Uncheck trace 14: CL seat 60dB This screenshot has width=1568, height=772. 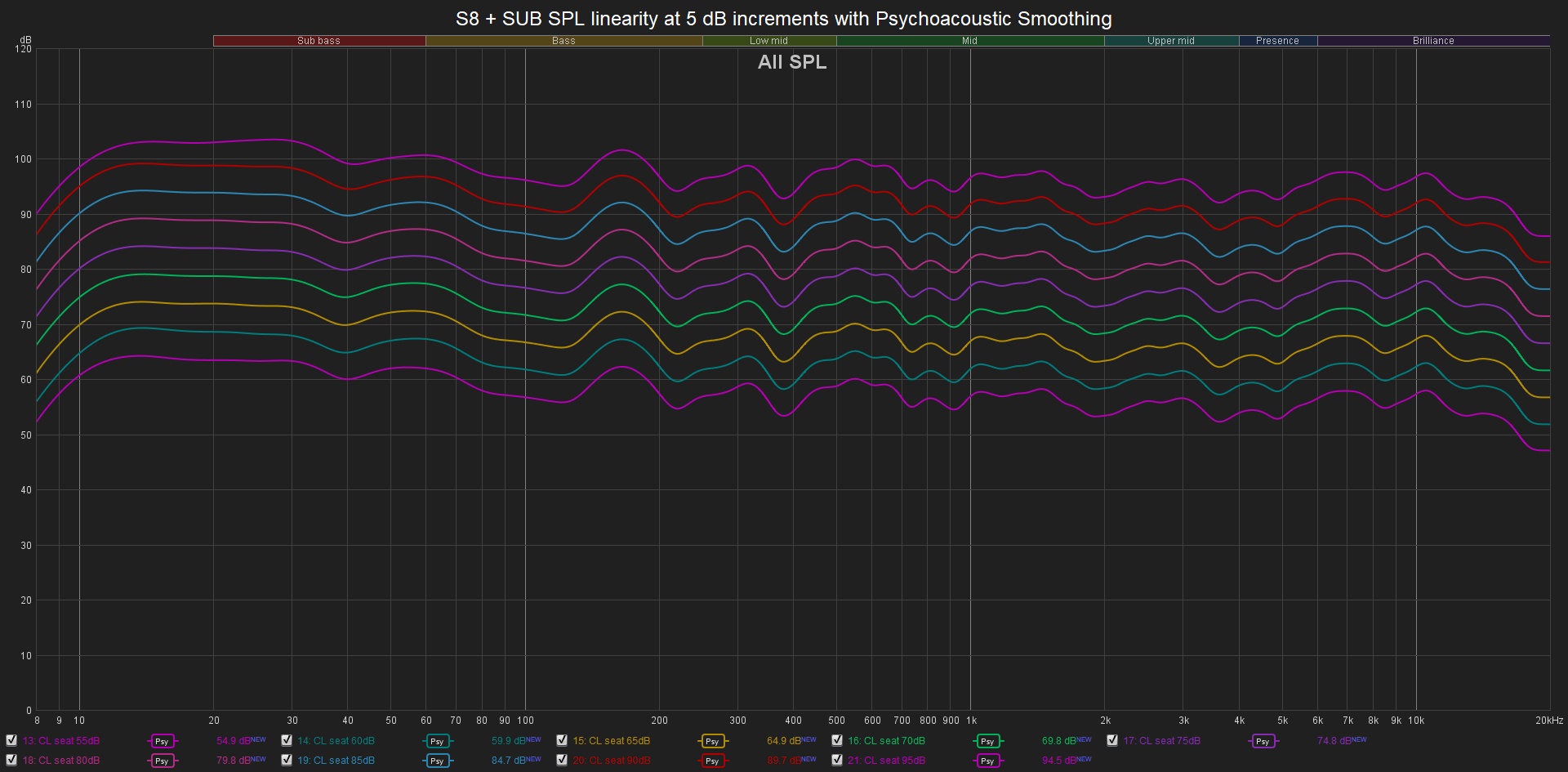(x=287, y=740)
